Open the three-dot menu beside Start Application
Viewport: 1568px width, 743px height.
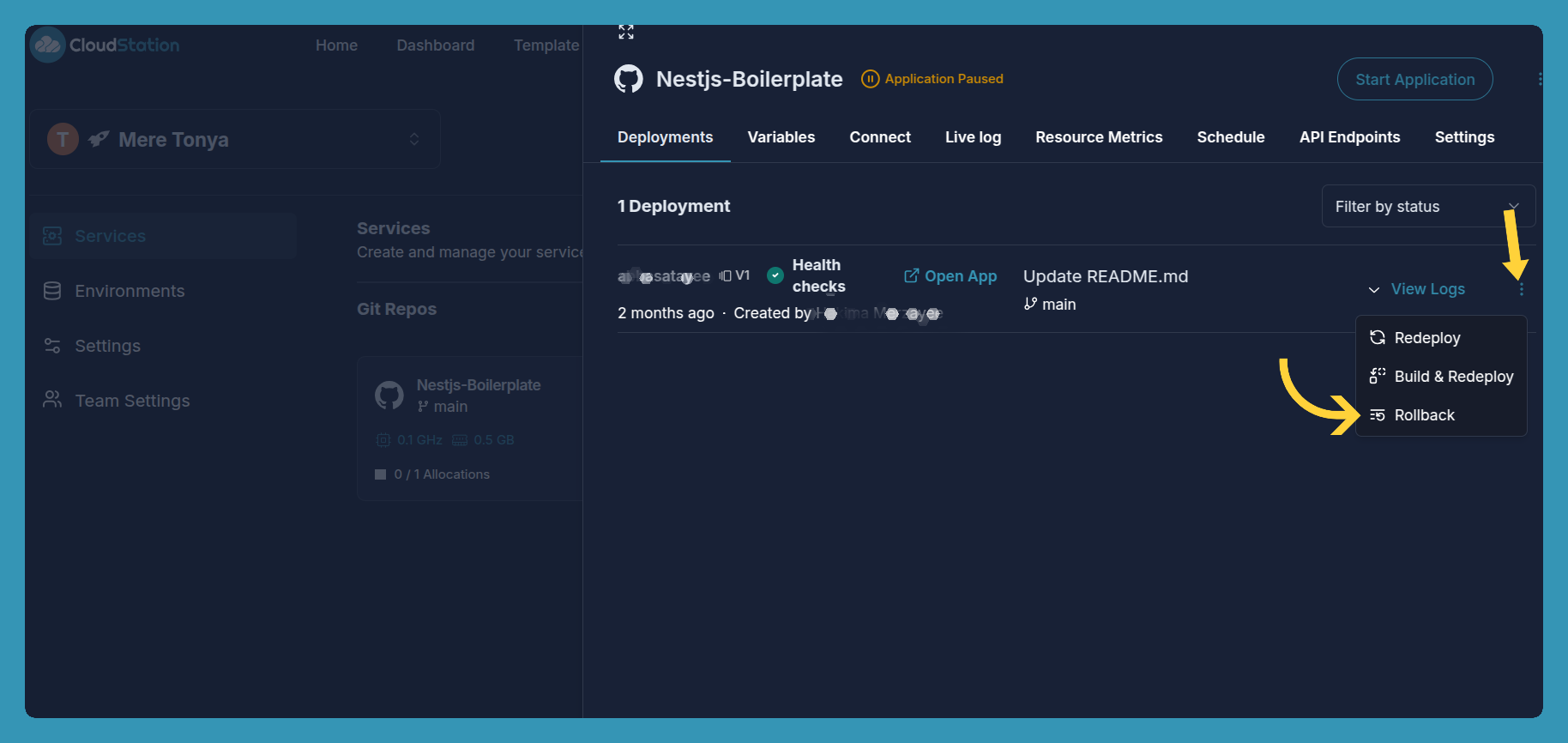[x=1541, y=79]
